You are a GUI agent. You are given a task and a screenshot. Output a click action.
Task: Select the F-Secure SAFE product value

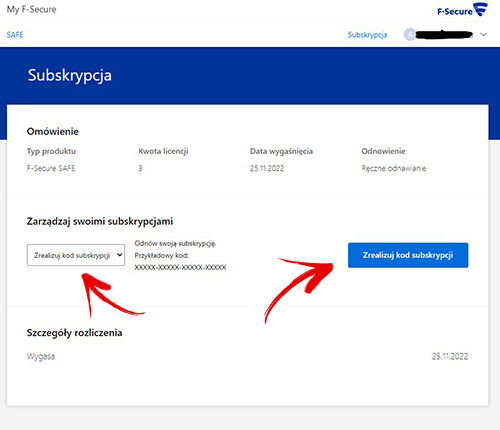click(x=51, y=168)
